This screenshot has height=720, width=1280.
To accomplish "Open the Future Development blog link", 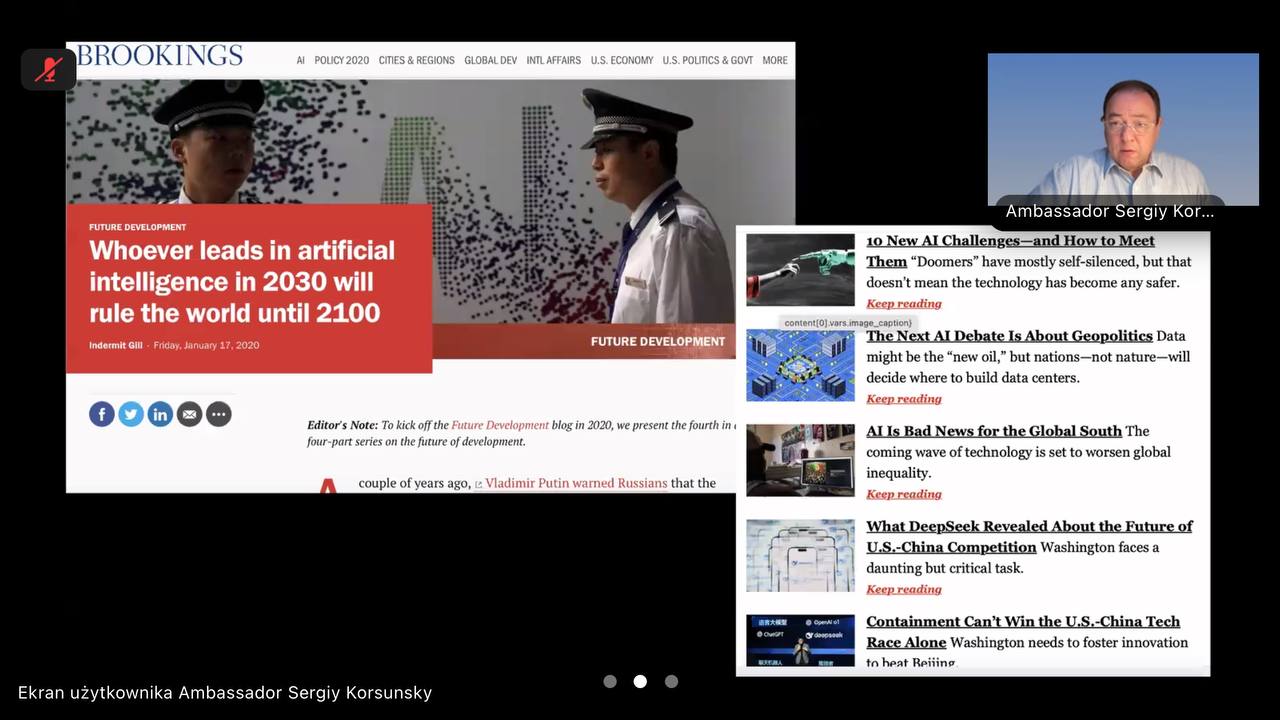I will [499, 425].
